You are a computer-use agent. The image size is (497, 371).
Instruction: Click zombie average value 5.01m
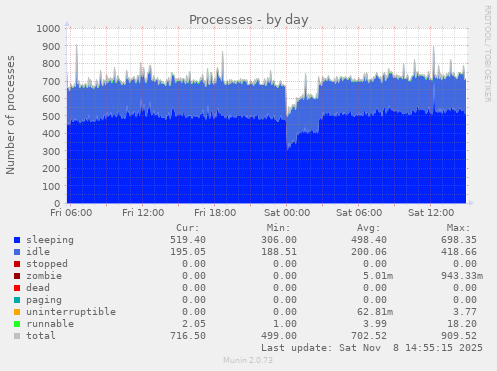click(x=378, y=276)
